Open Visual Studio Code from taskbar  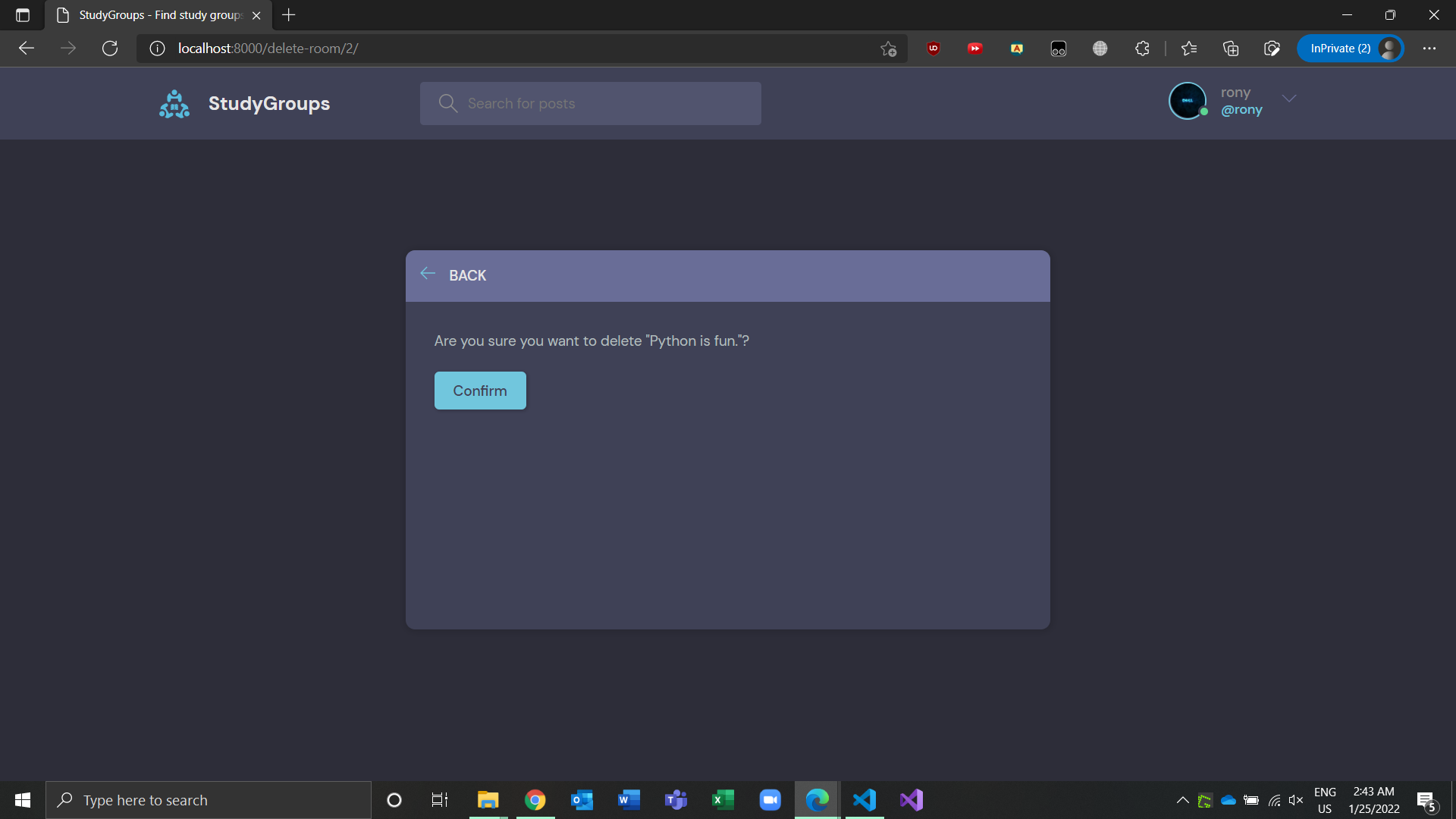coord(864,800)
